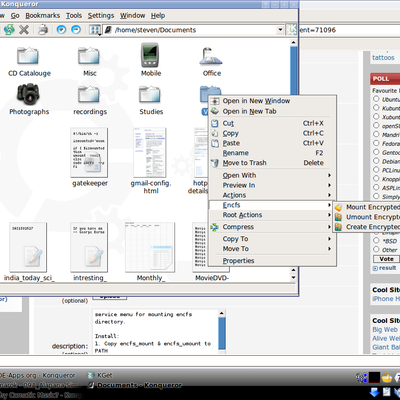Click the Copy icon in context menu
Image resolution: width=400 pixels, height=400 pixels.
click(x=215, y=133)
